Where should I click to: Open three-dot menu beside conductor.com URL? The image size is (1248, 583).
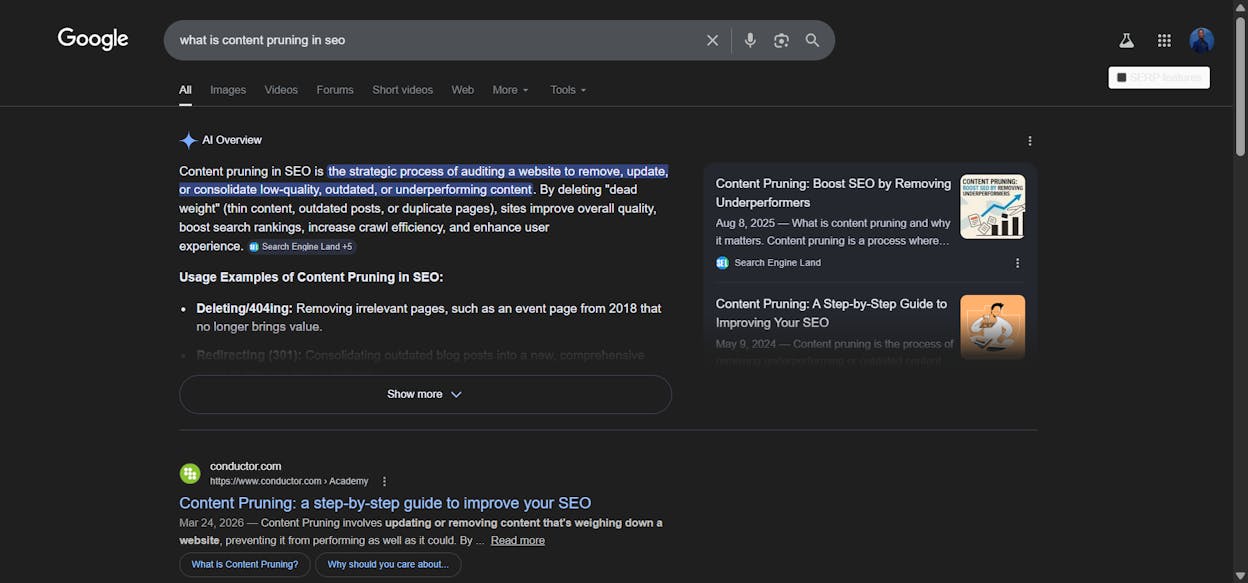(x=384, y=481)
